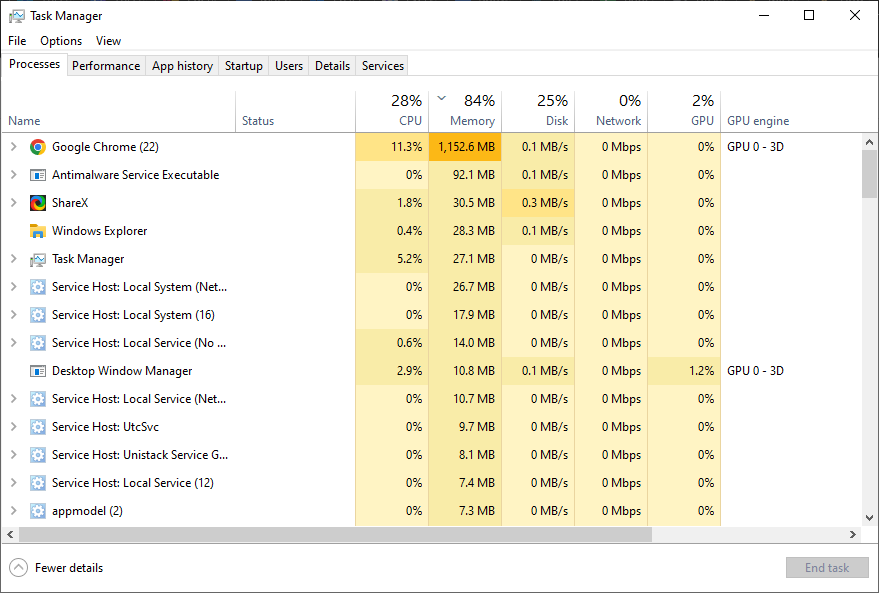Select the ShareX process icon
879x593 pixels.
click(x=38, y=203)
